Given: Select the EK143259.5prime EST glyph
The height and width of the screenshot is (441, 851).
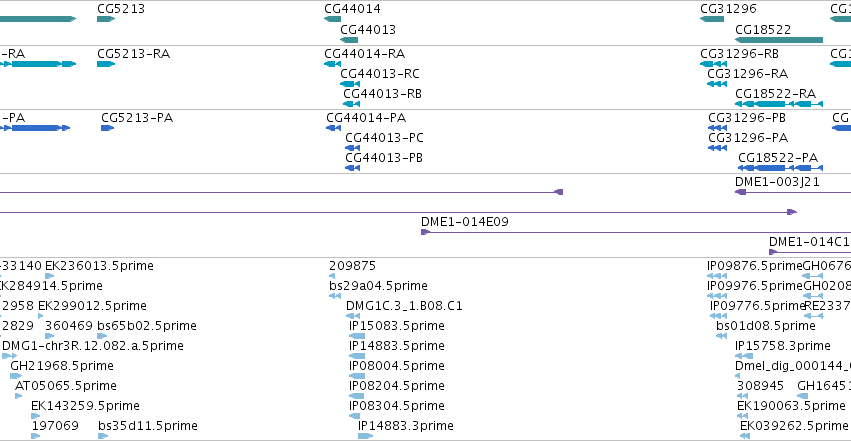Looking at the screenshot, I should (x=35, y=416).
